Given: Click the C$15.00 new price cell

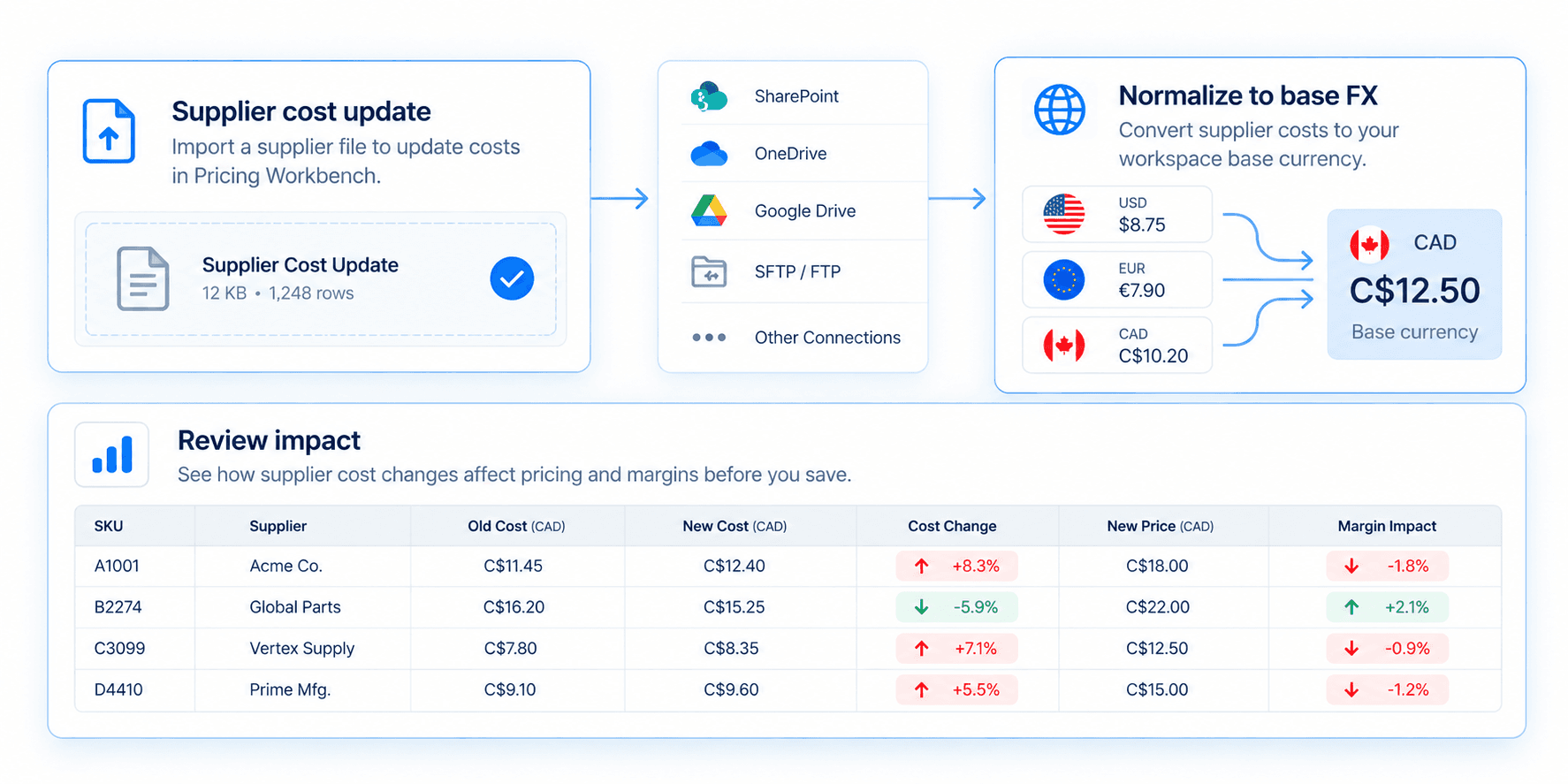Looking at the screenshot, I should tap(1157, 689).
